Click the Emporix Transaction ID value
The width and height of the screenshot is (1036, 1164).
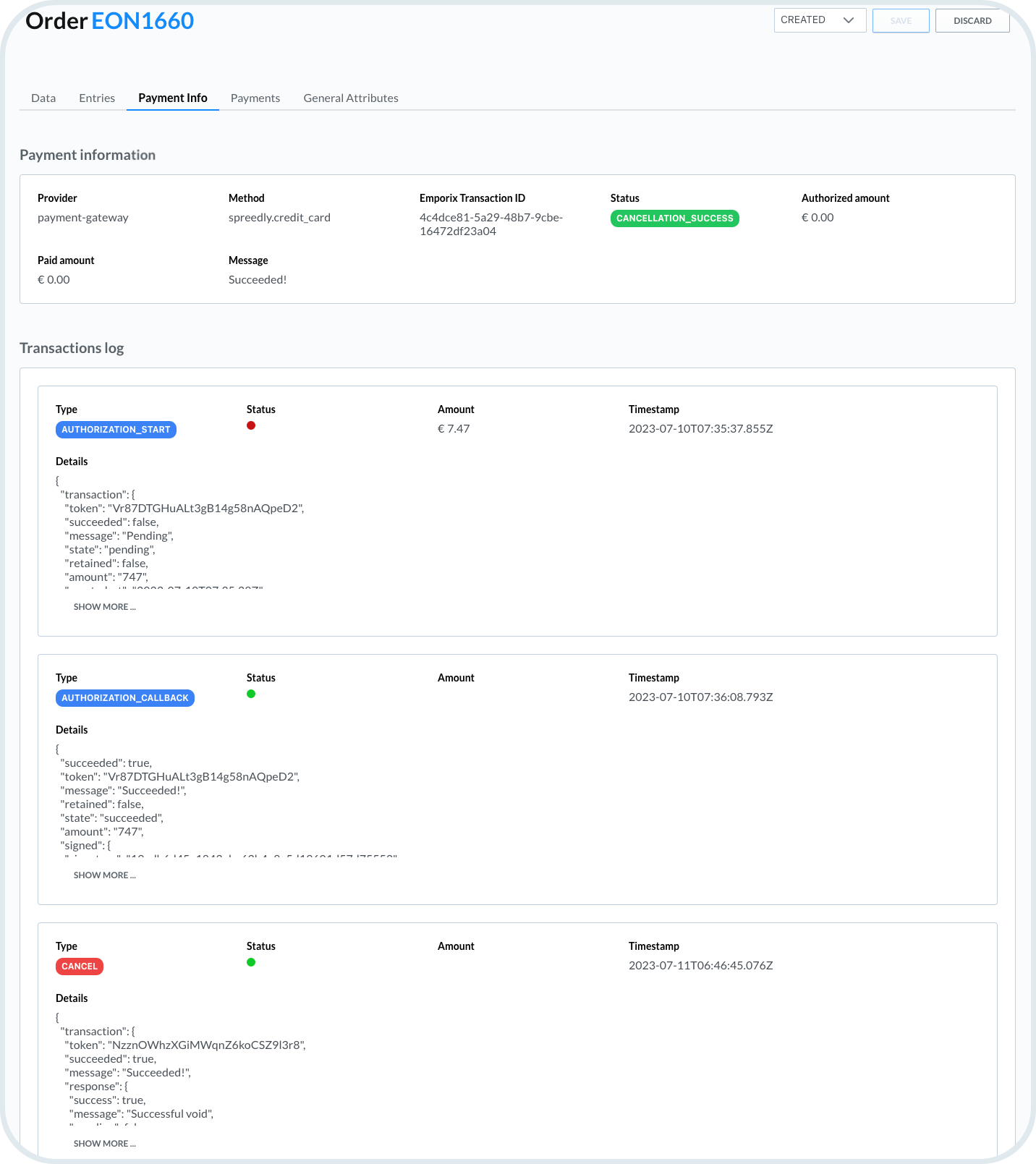click(491, 224)
